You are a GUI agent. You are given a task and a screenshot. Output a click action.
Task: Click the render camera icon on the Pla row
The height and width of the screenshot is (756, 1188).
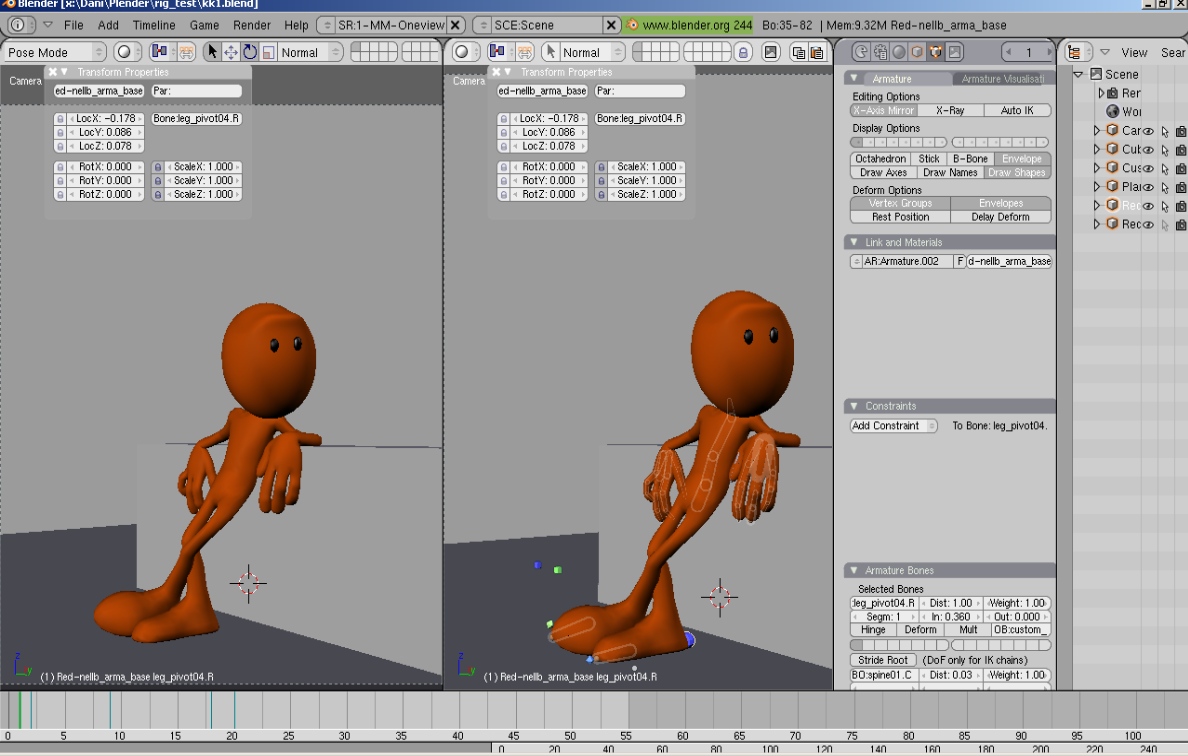(1180, 187)
